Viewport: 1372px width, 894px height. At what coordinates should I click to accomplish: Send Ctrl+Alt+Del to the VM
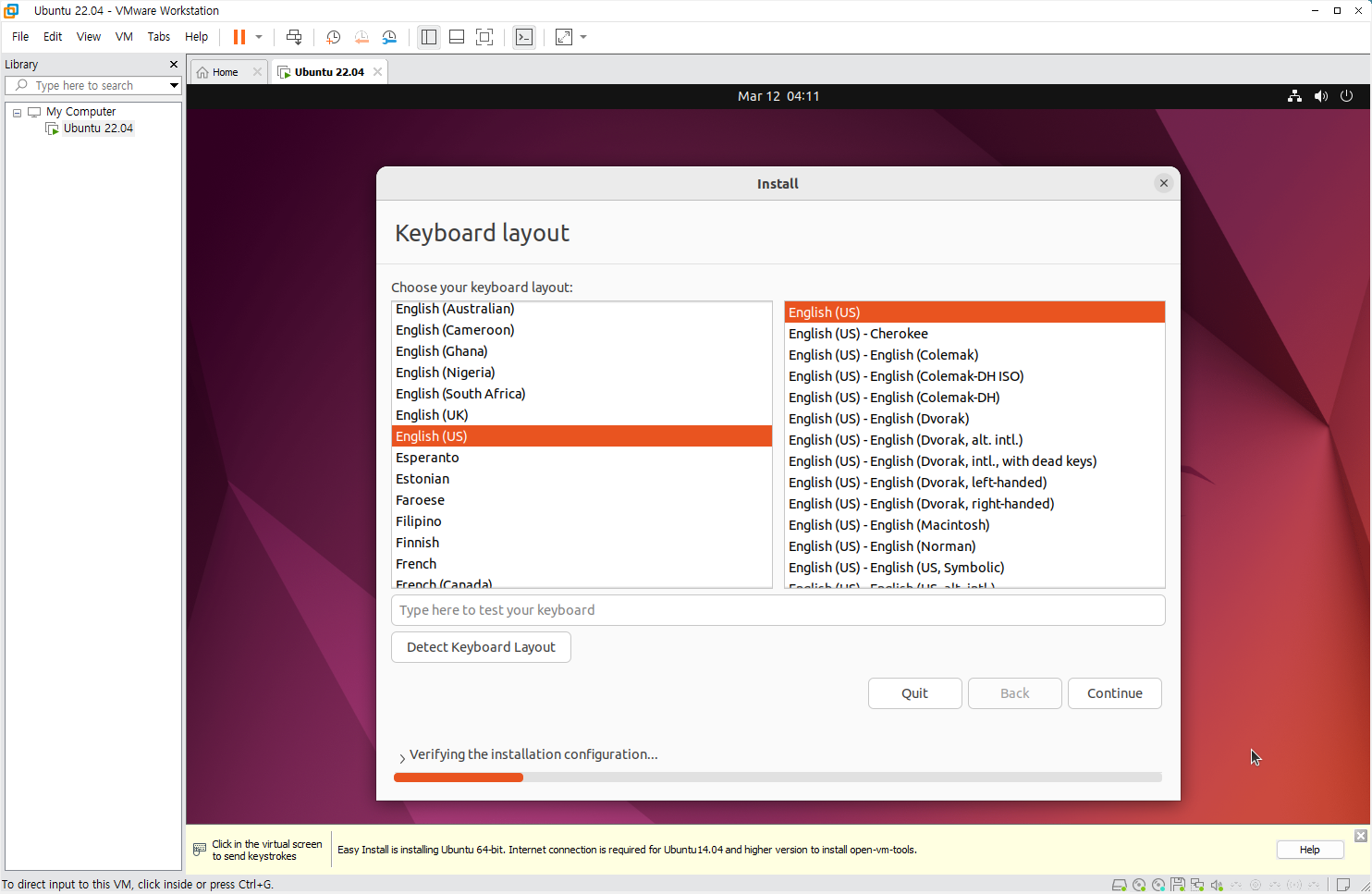(294, 37)
